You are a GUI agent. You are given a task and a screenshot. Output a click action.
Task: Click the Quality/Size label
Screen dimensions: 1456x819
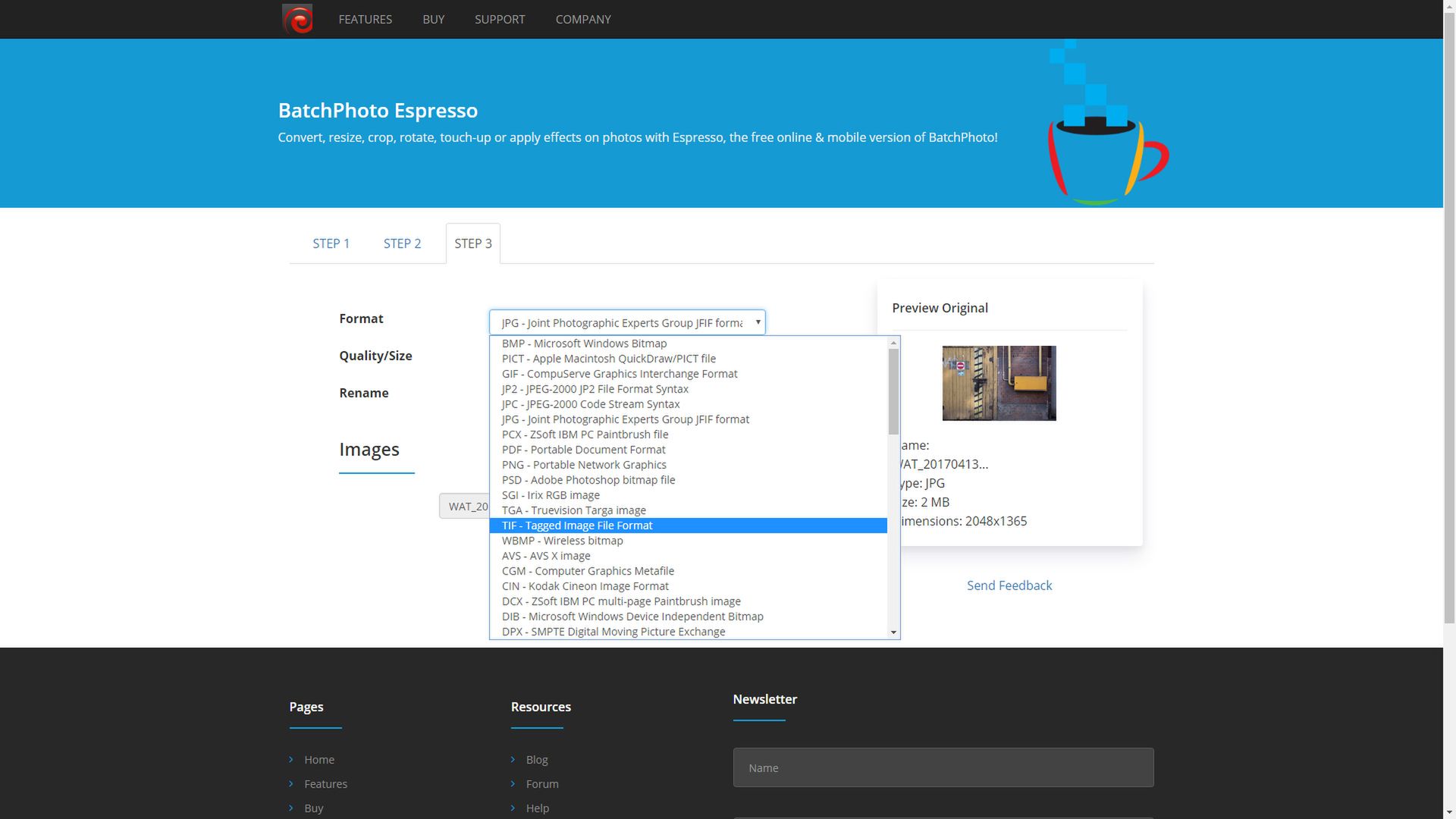375,356
